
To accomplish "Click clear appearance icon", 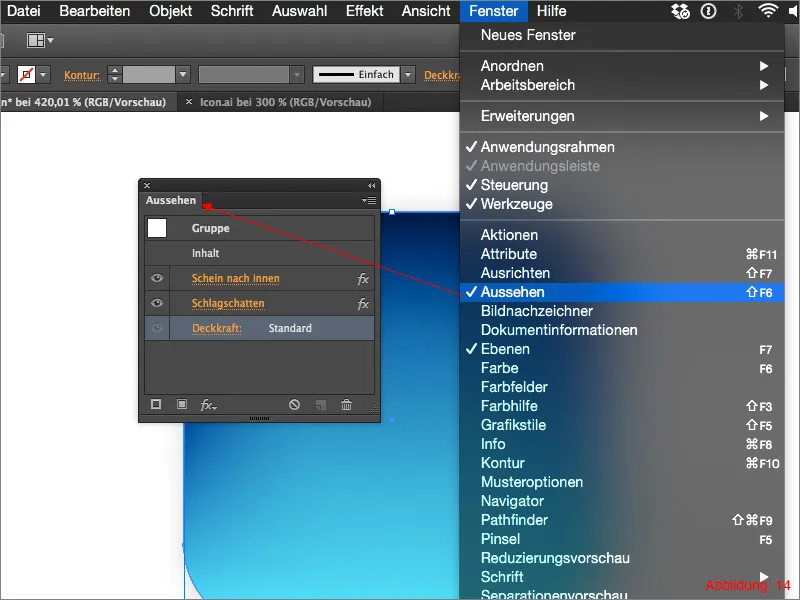I will (x=294, y=405).
